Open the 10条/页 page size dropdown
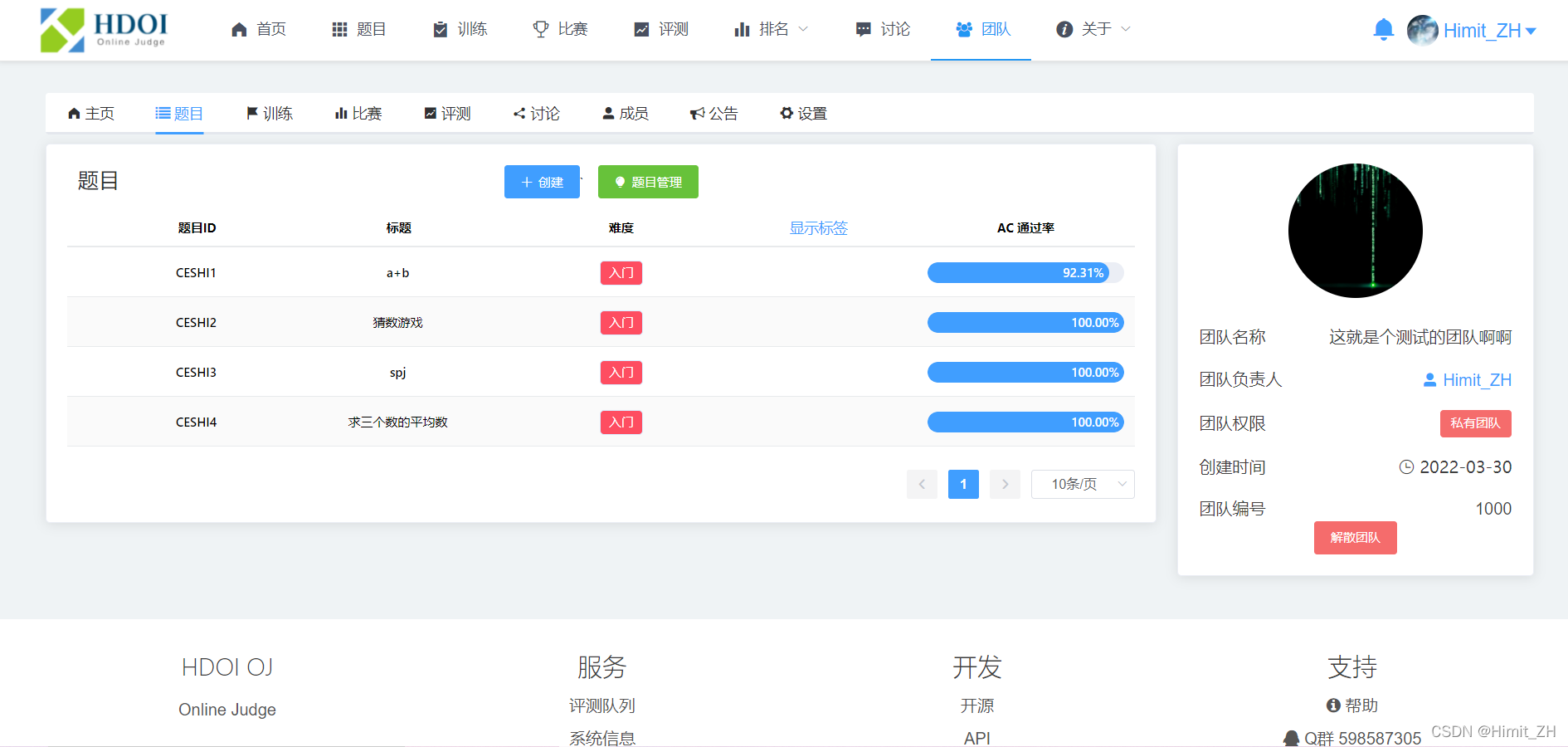Viewport: 1568px width, 747px height. (x=1083, y=484)
